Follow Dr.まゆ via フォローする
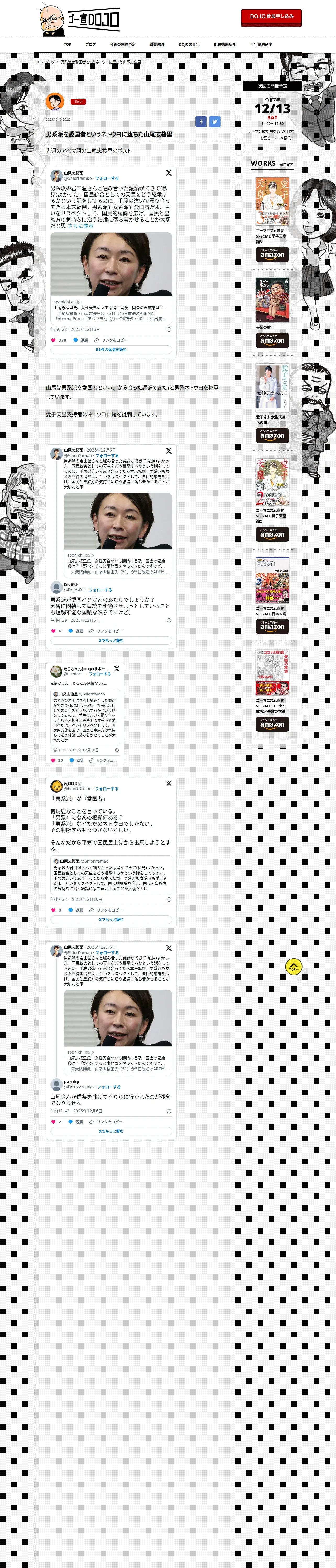Screen dimensions: 336x1568 (101, 590)
